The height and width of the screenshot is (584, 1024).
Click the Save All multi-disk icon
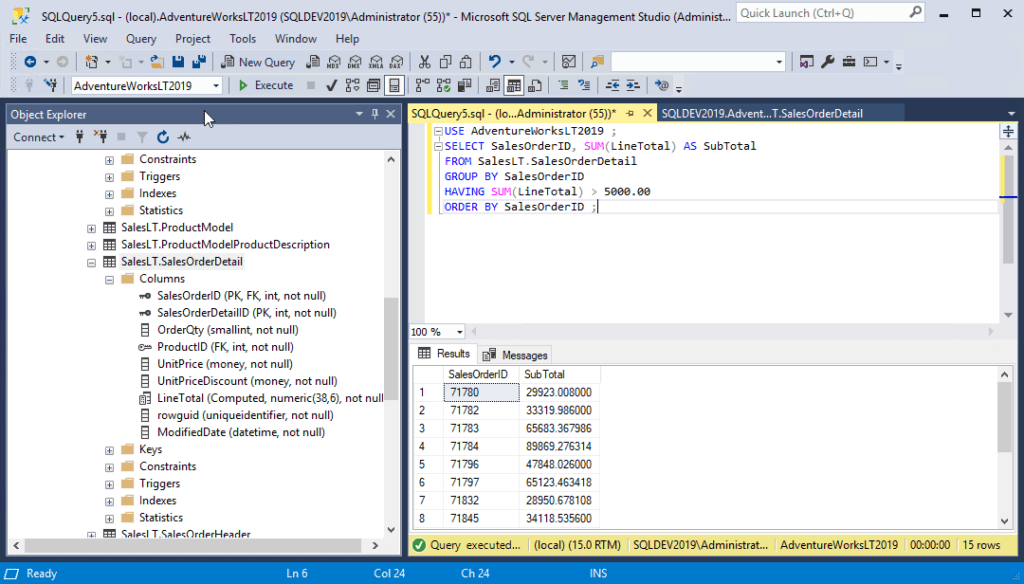coord(199,62)
